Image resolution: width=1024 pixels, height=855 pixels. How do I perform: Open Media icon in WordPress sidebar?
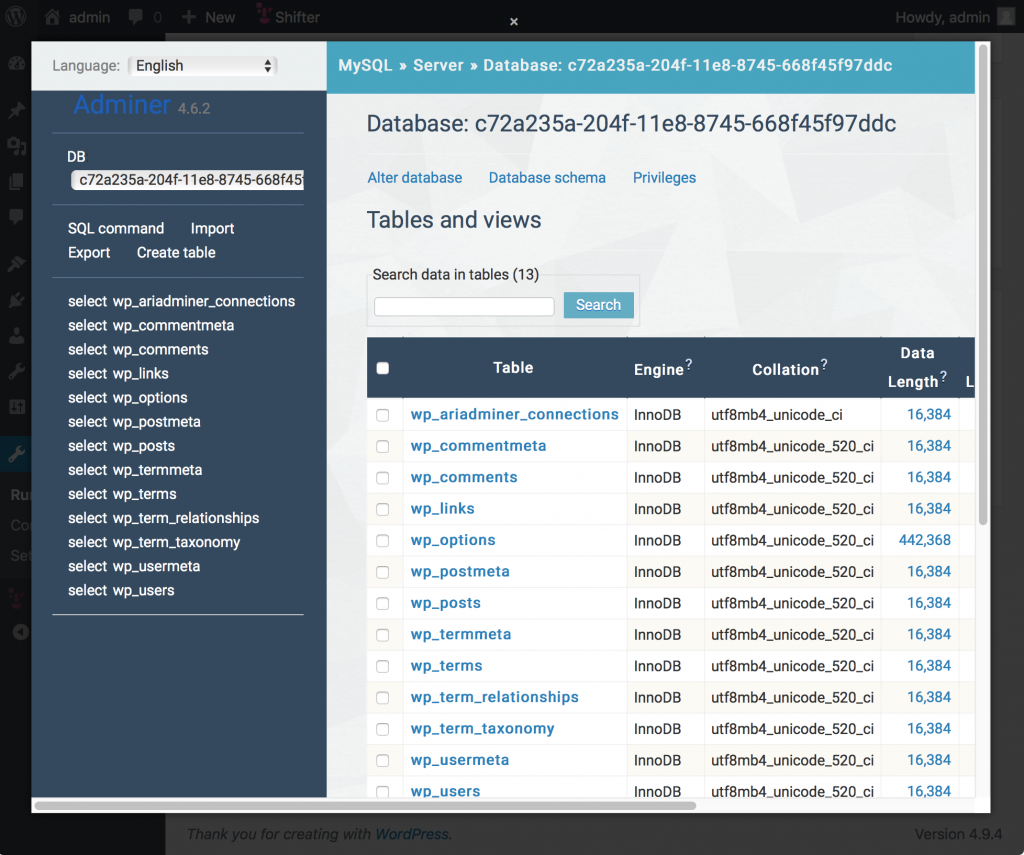click(16, 146)
